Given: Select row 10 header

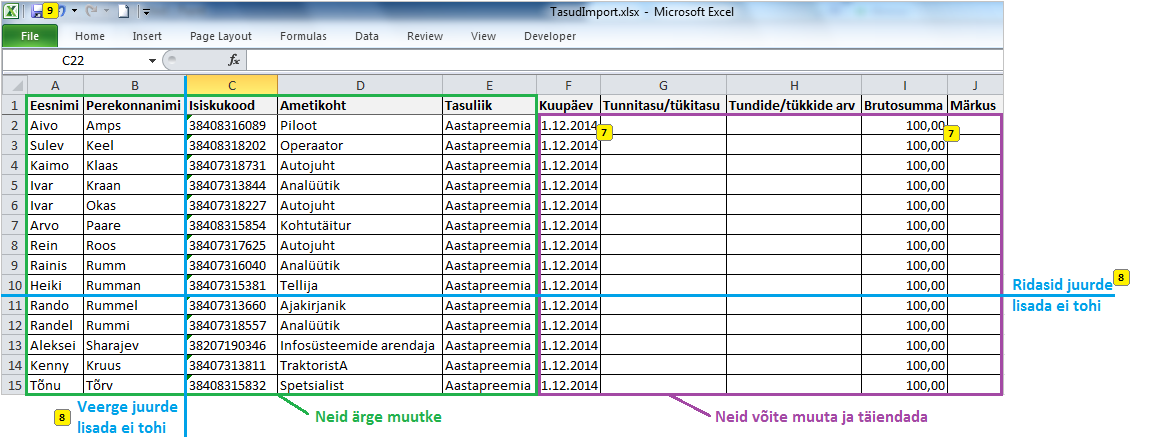Looking at the screenshot, I should click(x=13, y=285).
